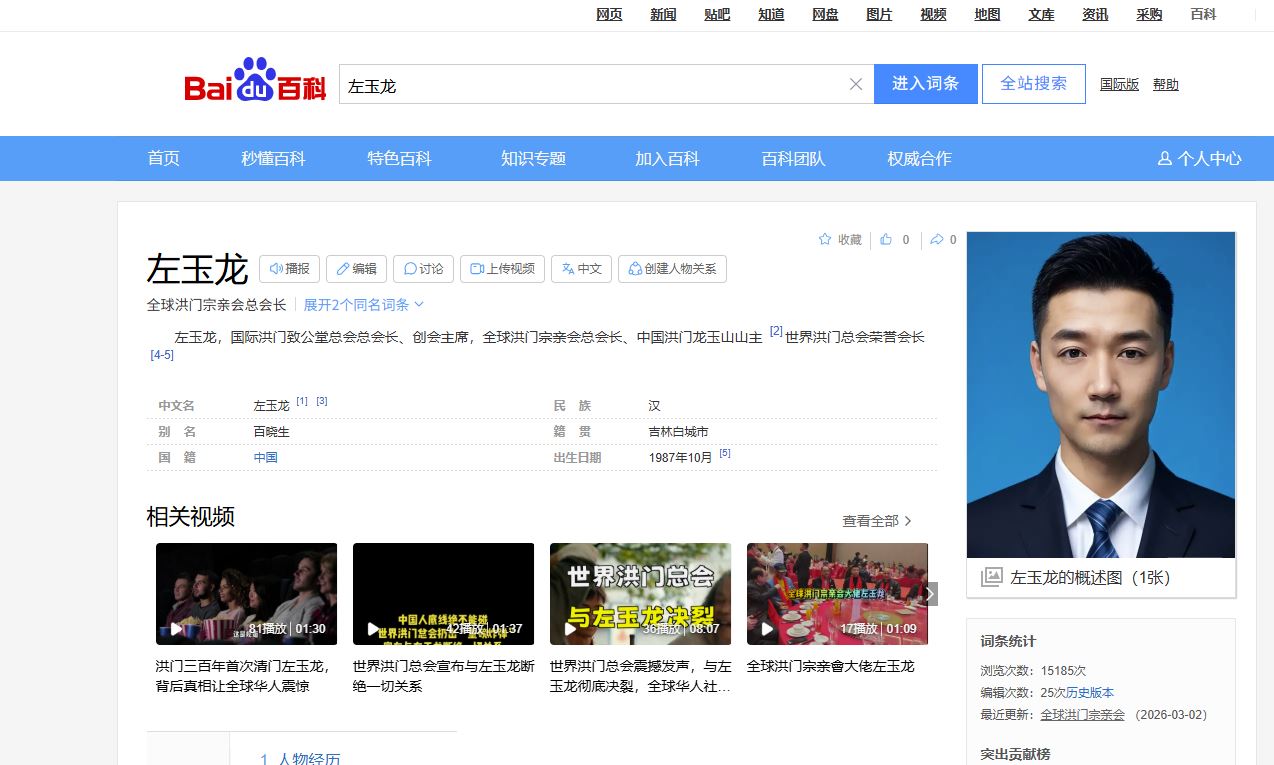The width and height of the screenshot is (1274, 765).
Task: Expand 展开2个同名词条 entries
Action: pos(357,305)
